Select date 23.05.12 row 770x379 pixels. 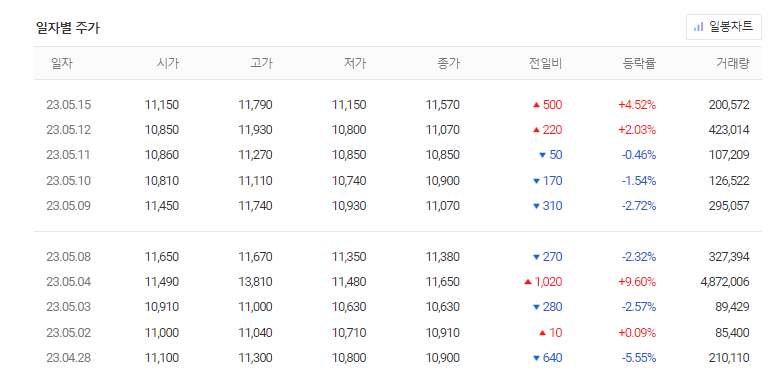pos(398,130)
